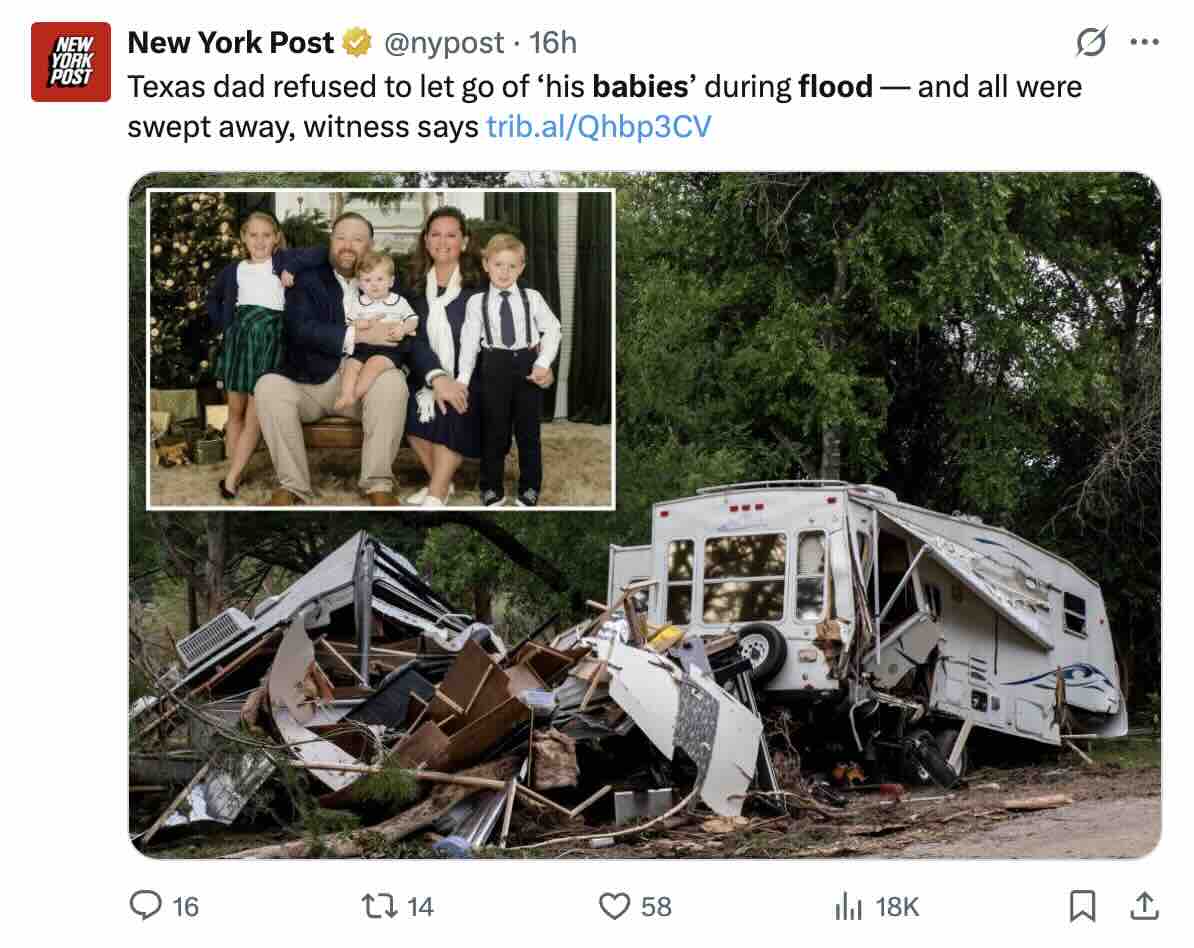Click the 16h post timestamp

coord(553,42)
